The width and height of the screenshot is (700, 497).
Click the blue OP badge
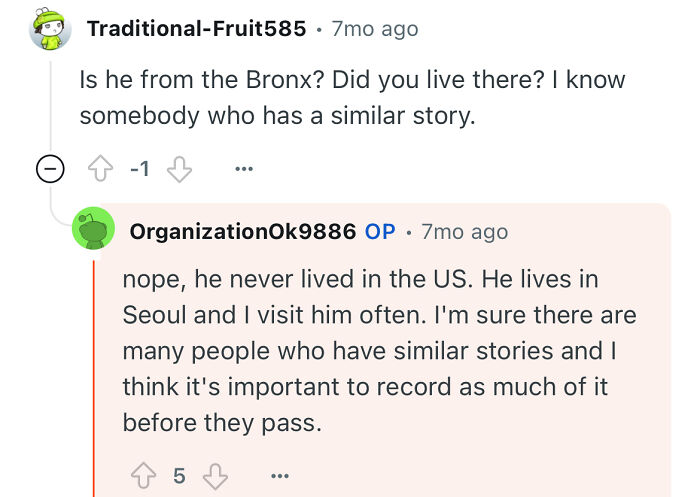[x=380, y=232]
